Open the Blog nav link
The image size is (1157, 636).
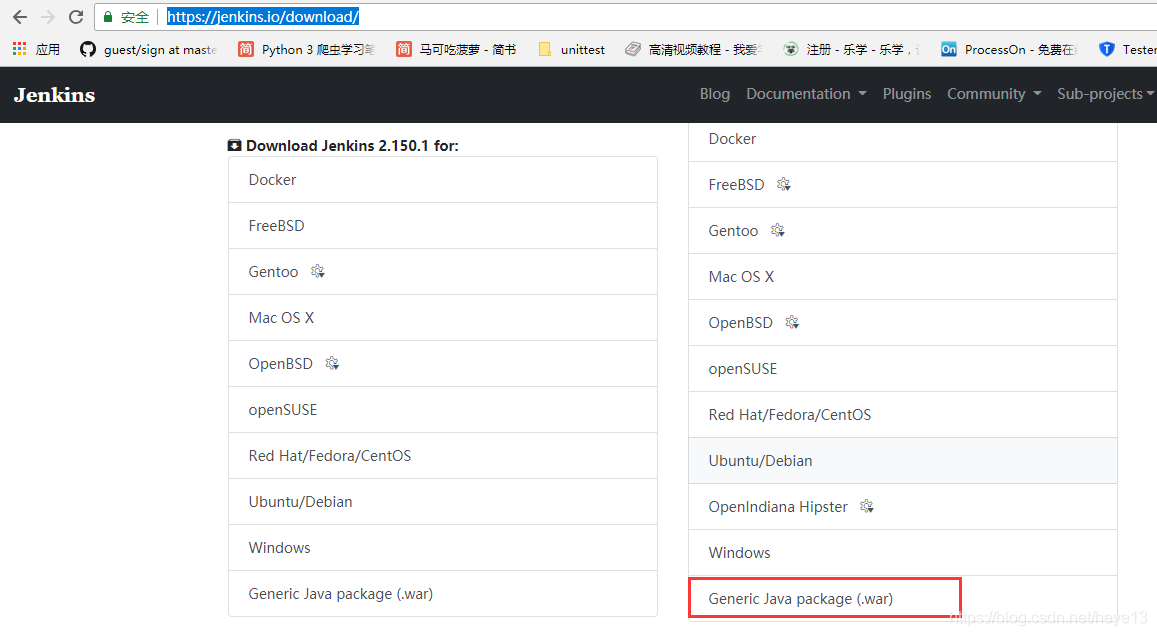tap(714, 94)
